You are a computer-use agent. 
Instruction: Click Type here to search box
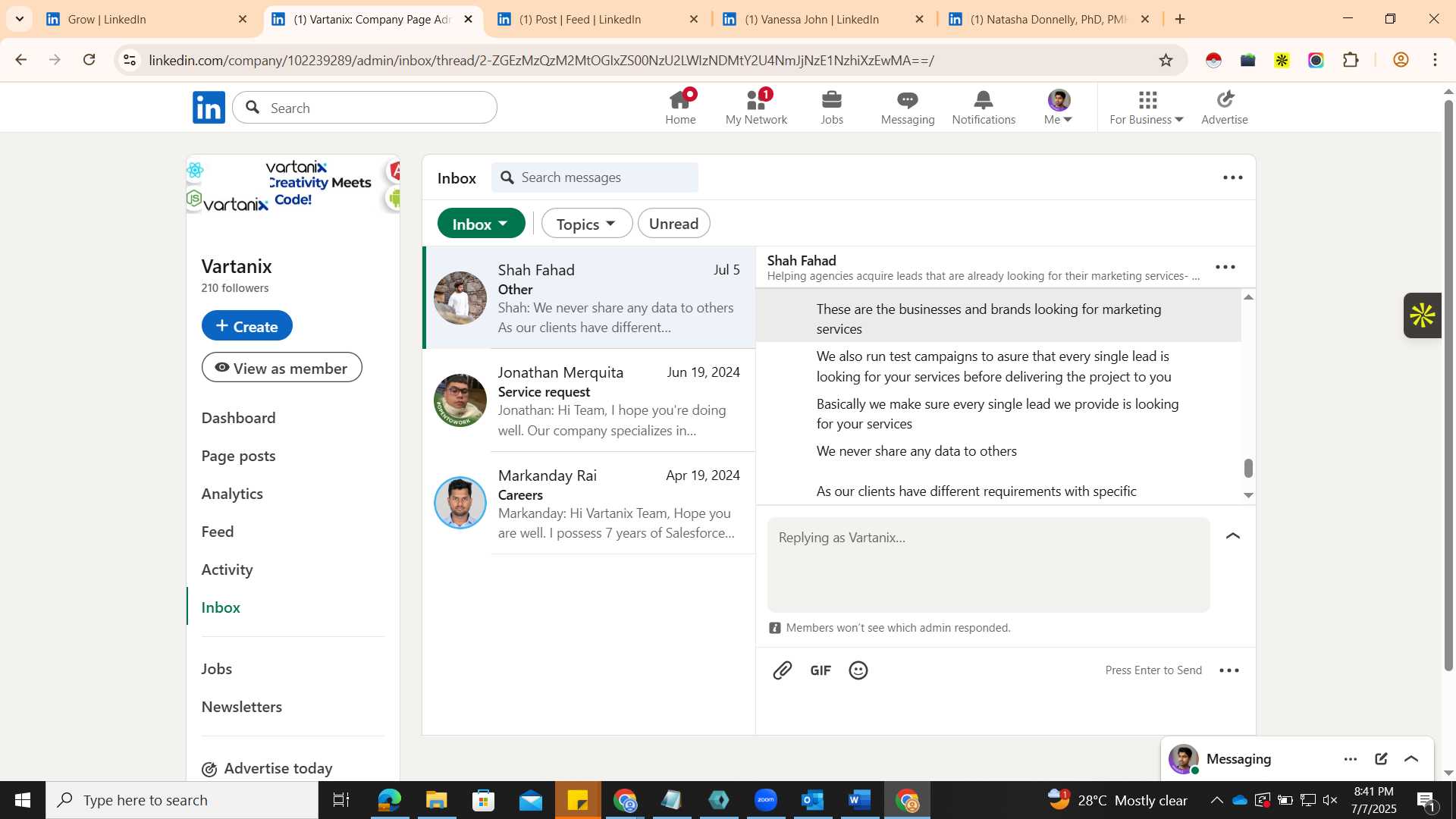pos(182,800)
